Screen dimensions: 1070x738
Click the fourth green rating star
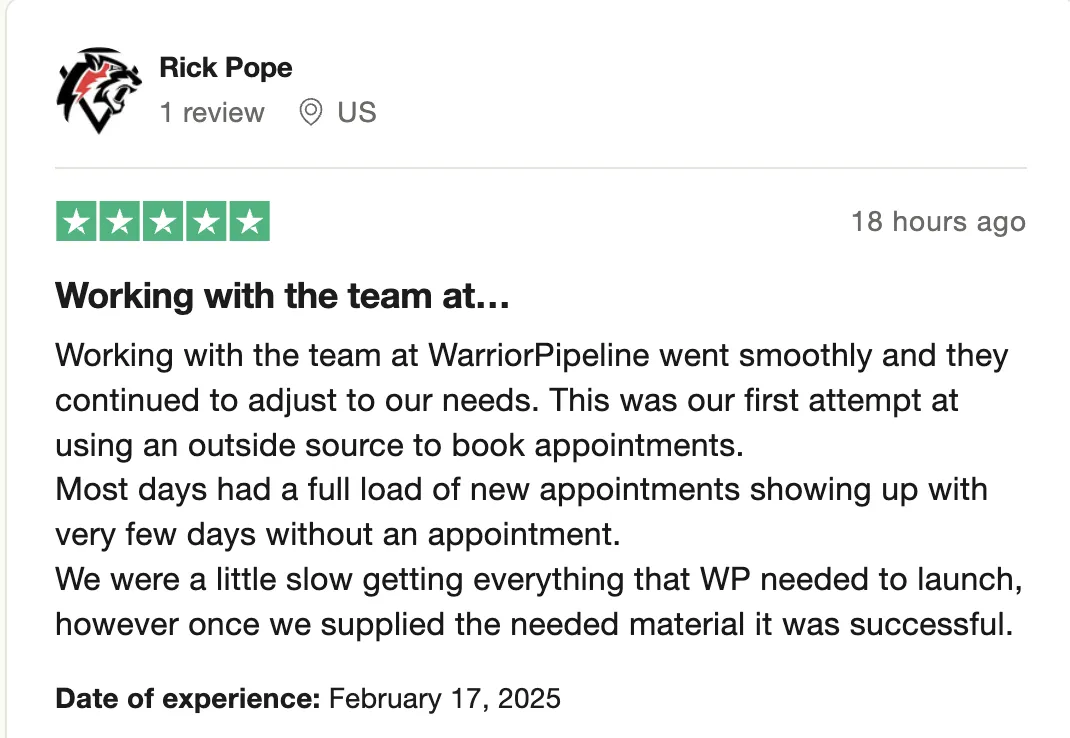click(206, 221)
